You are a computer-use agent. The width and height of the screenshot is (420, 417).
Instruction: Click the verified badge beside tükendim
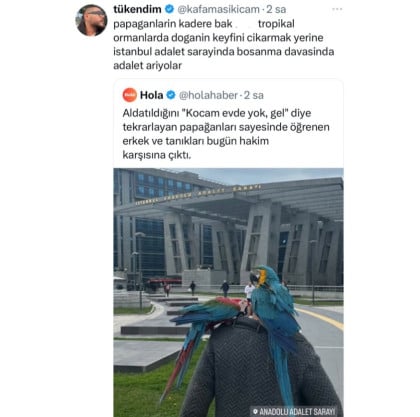coord(170,9)
